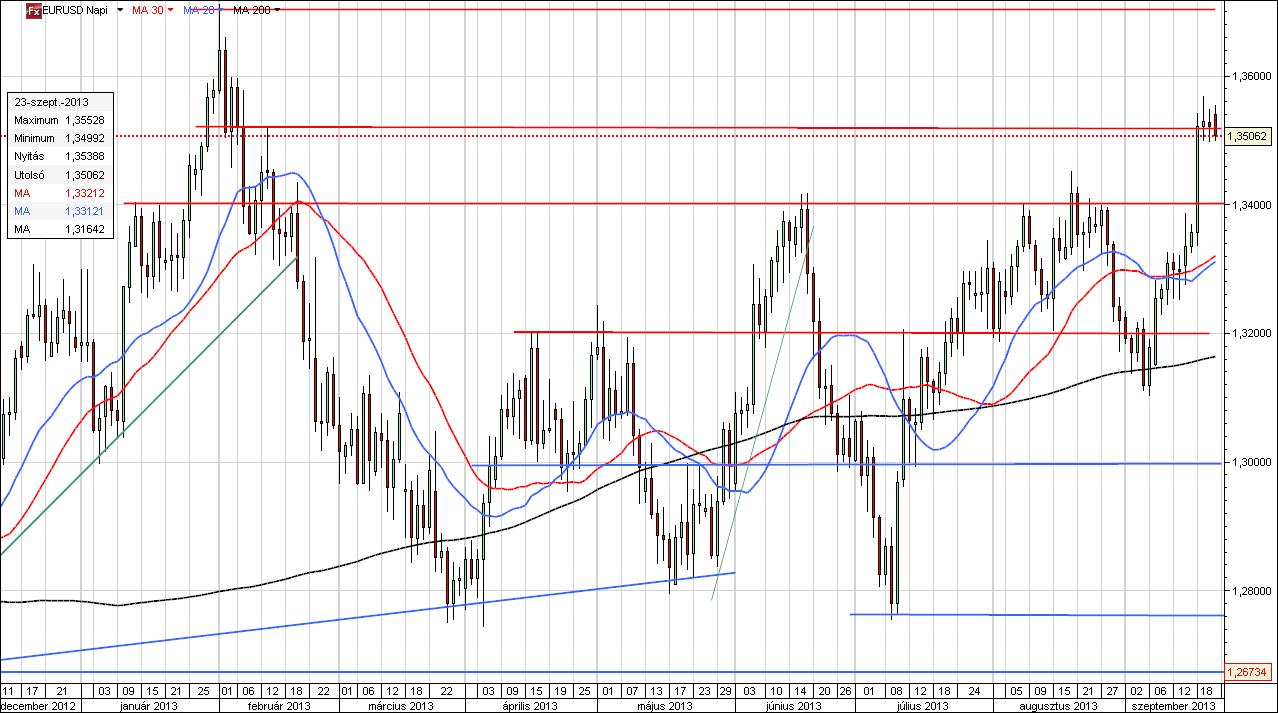Click the 1,32000 price axis label
Image resolution: width=1278 pixels, height=713 pixels.
pyautogui.click(x=1252, y=333)
